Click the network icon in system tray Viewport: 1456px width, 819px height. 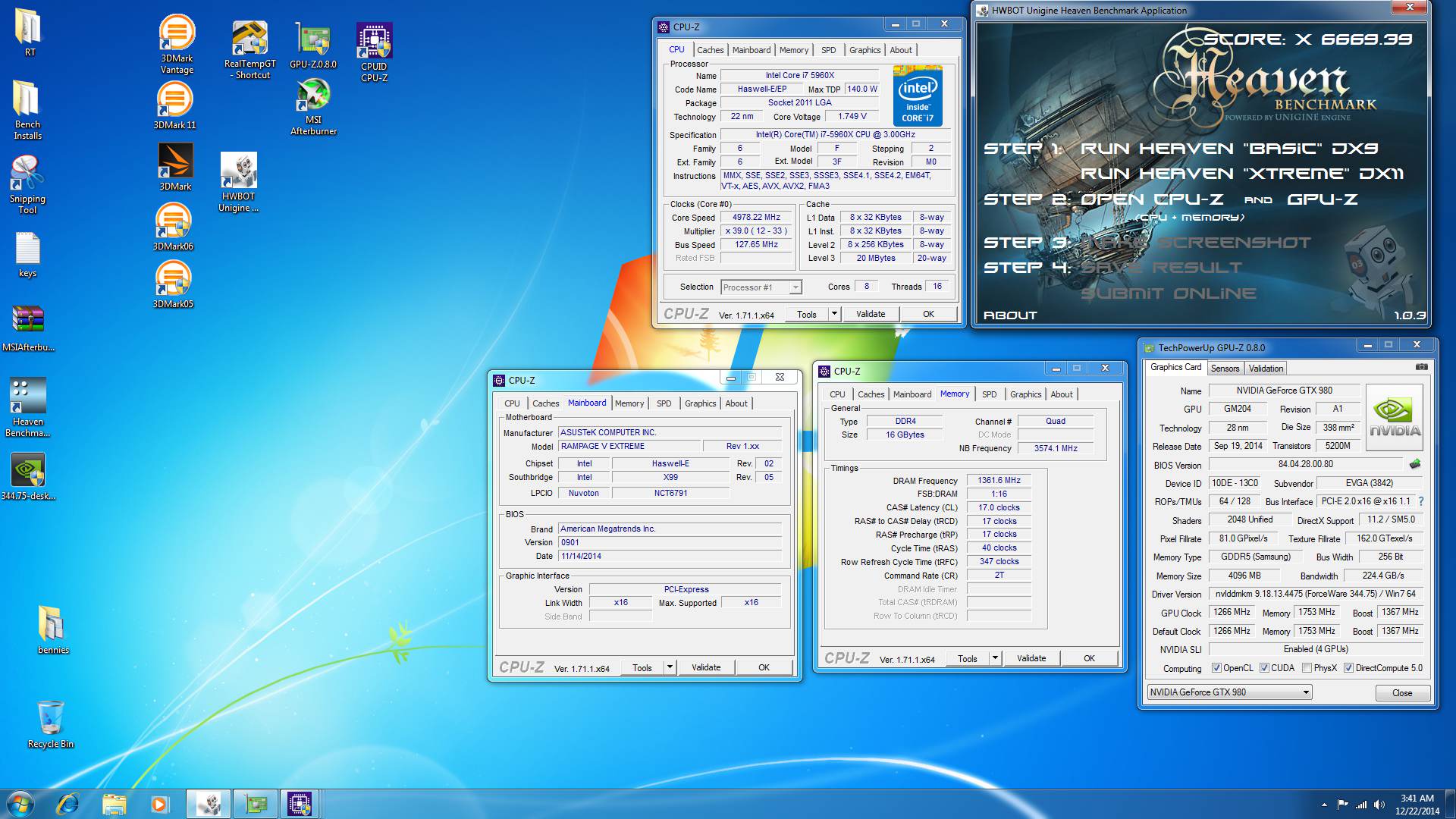coord(1361,805)
